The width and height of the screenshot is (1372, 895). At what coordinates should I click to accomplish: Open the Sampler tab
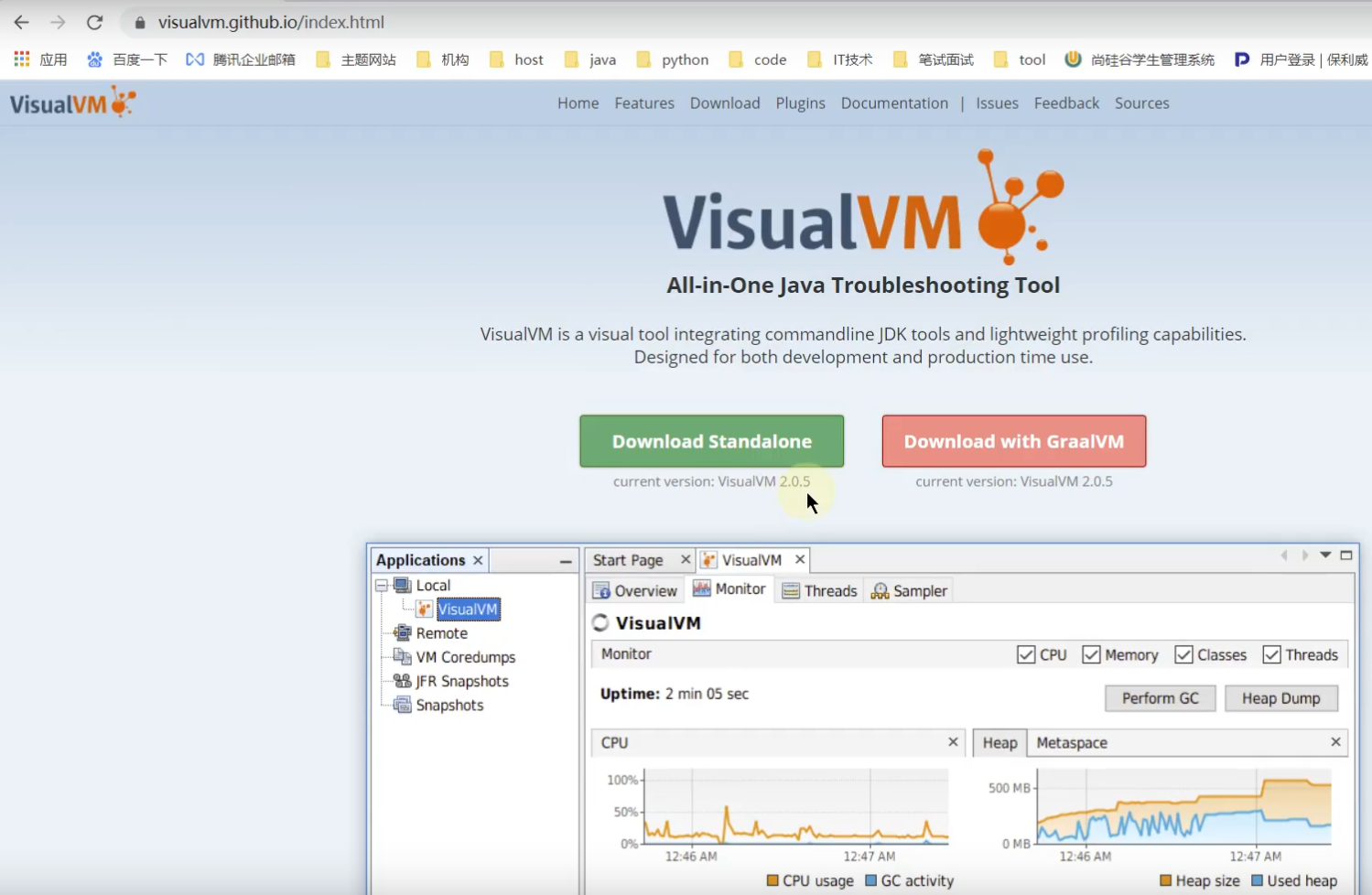909,591
